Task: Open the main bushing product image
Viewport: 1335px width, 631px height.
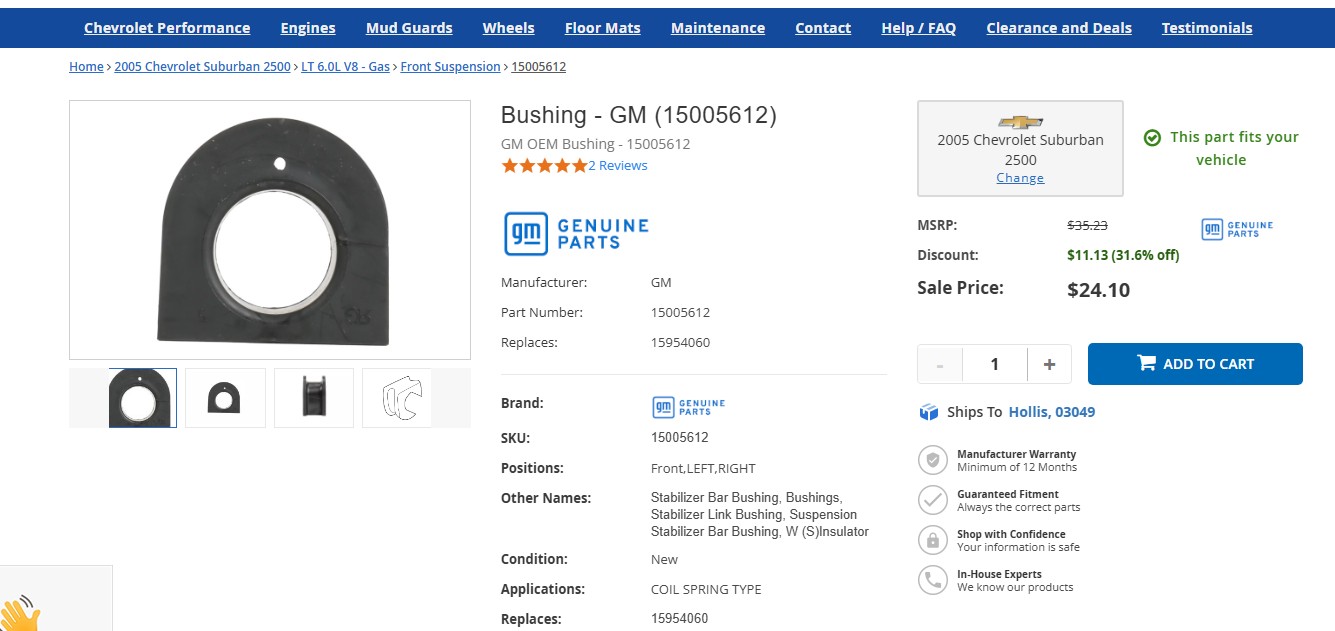Action: tap(270, 230)
